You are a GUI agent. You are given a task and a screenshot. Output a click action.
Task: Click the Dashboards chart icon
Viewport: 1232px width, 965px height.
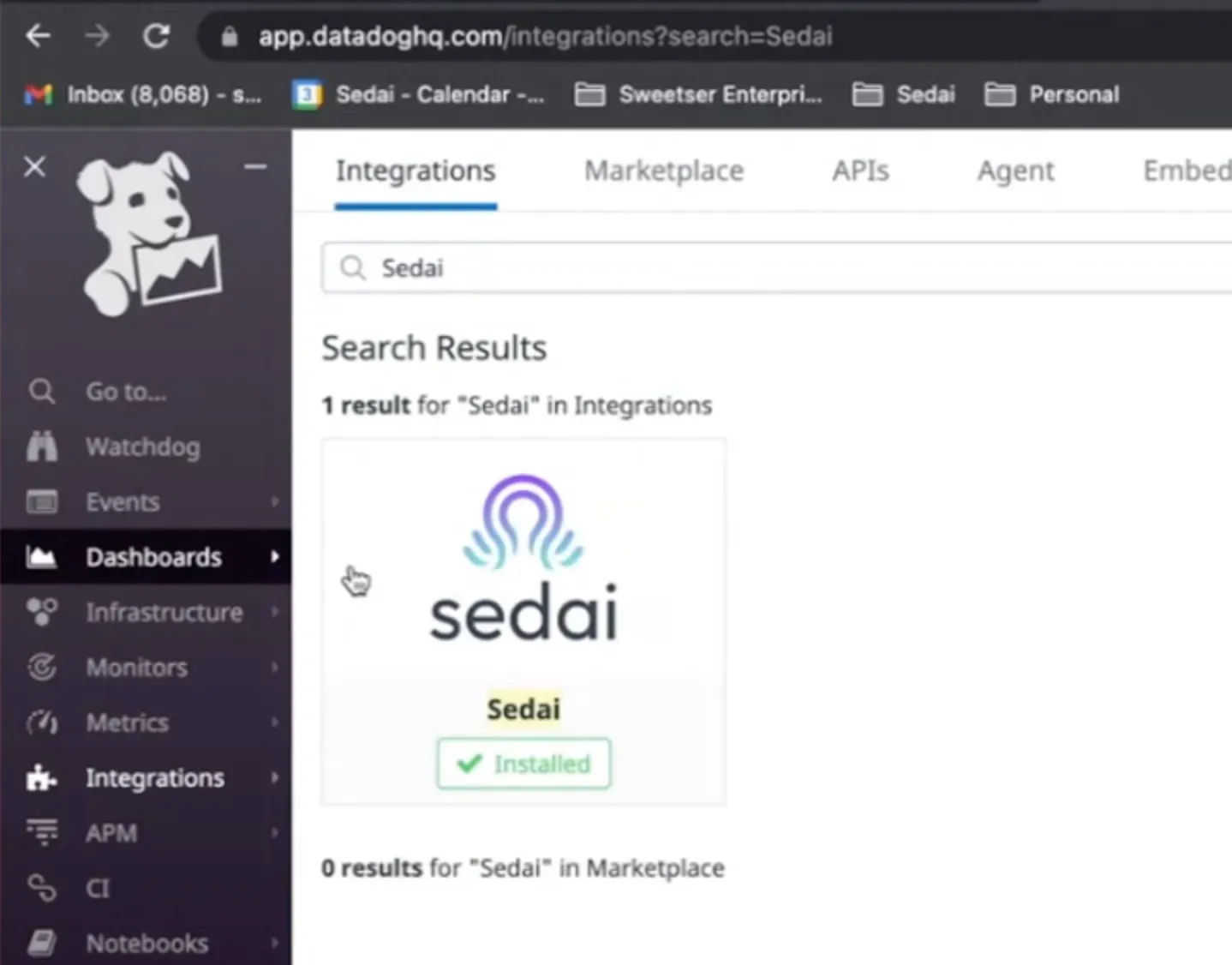coord(41,557)
